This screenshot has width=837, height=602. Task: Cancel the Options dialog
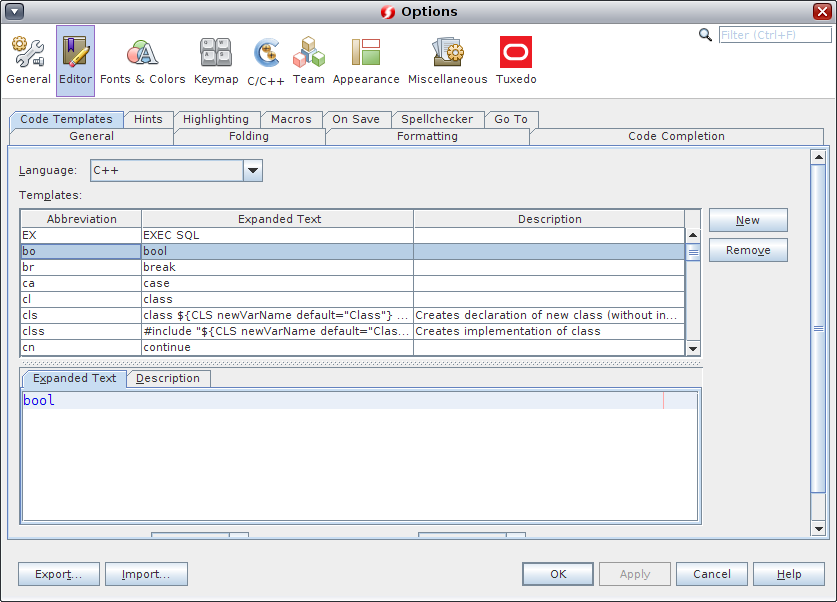click(x=712, y=574)
